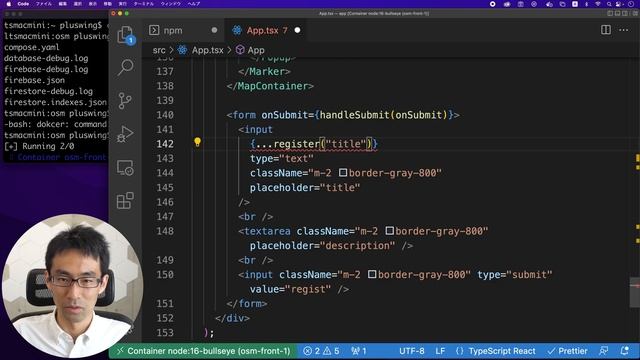Open the ウィンドウ (Window) menu
Screen dimensions: 640x360
(x=171, y=4)
